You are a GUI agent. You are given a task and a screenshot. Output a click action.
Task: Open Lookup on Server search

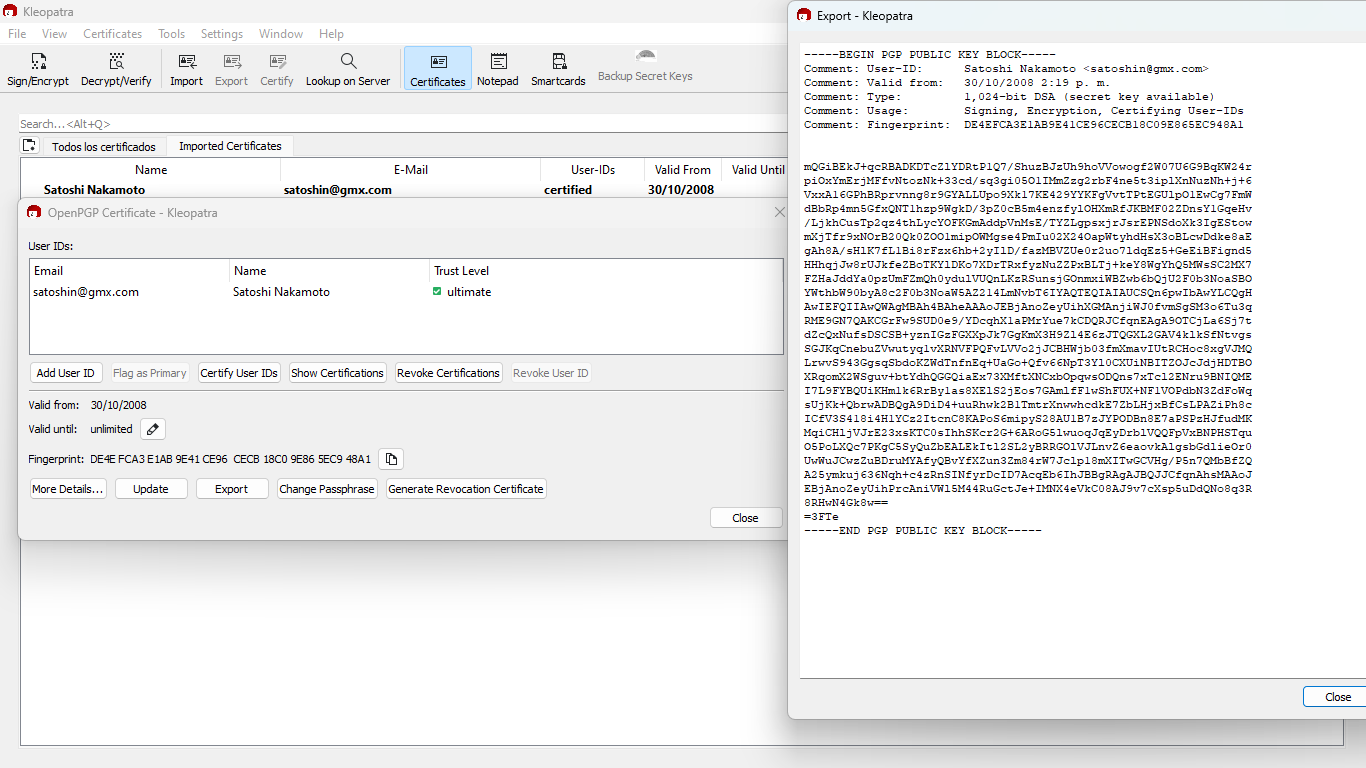348,69
